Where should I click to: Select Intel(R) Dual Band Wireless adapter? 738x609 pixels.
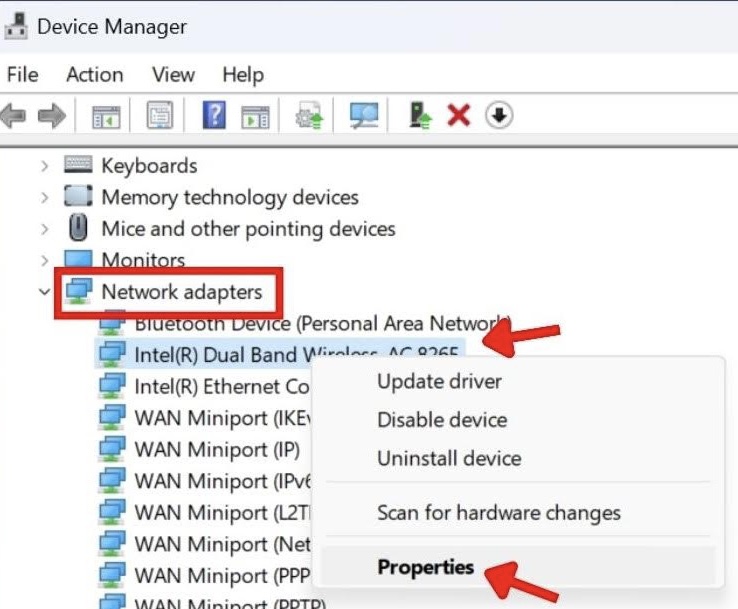(x=296, y=354)
